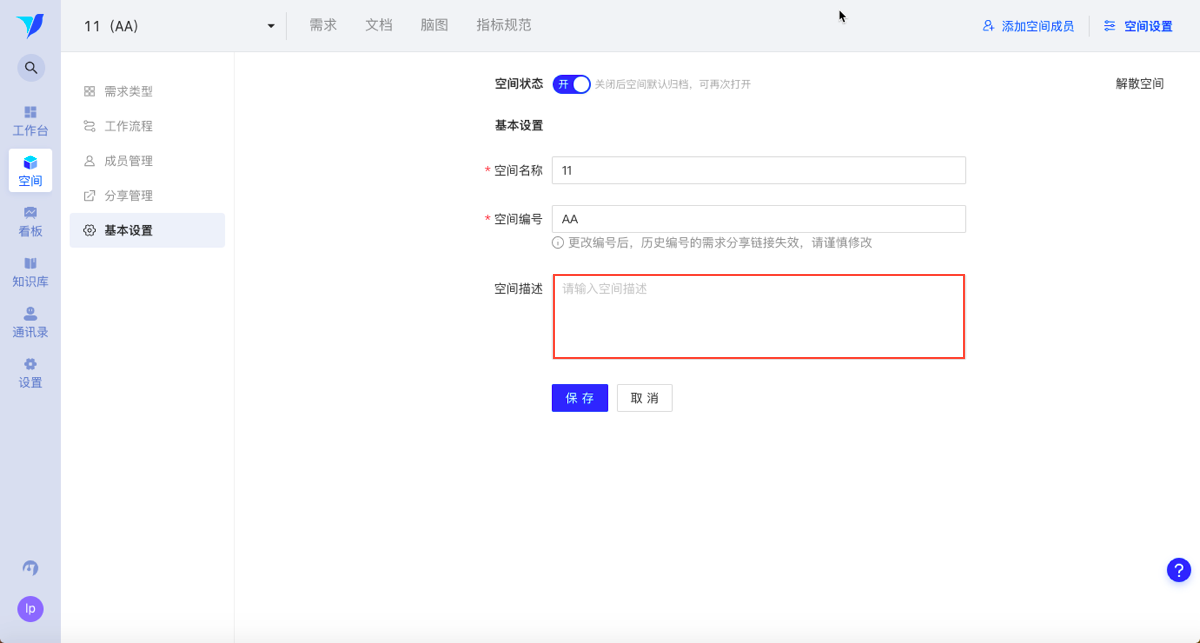This screenshot has width=1200, height=643.
Task: Open 需求类型 settings menu
Action: tap(148, 91)
